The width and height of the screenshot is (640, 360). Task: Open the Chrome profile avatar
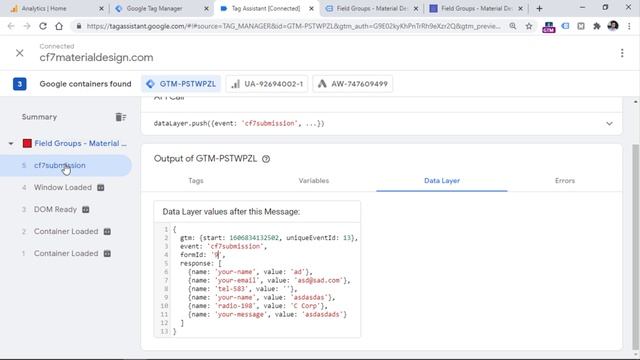613,26
